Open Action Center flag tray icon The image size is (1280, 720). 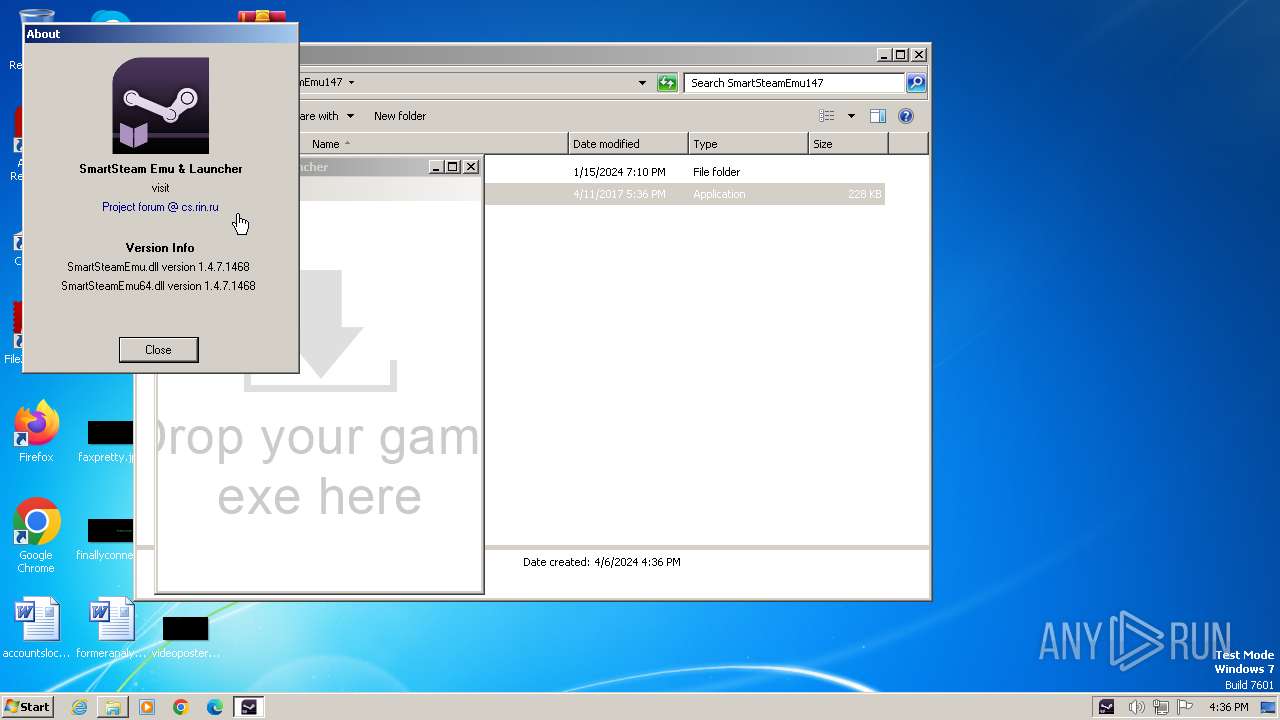pos(1184,707)
